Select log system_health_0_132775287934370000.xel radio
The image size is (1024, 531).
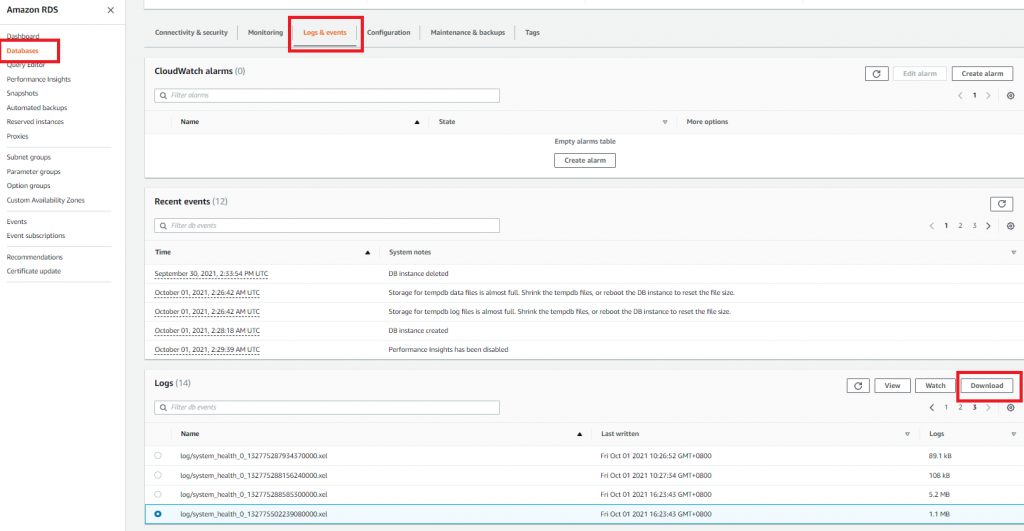[158, 456]
